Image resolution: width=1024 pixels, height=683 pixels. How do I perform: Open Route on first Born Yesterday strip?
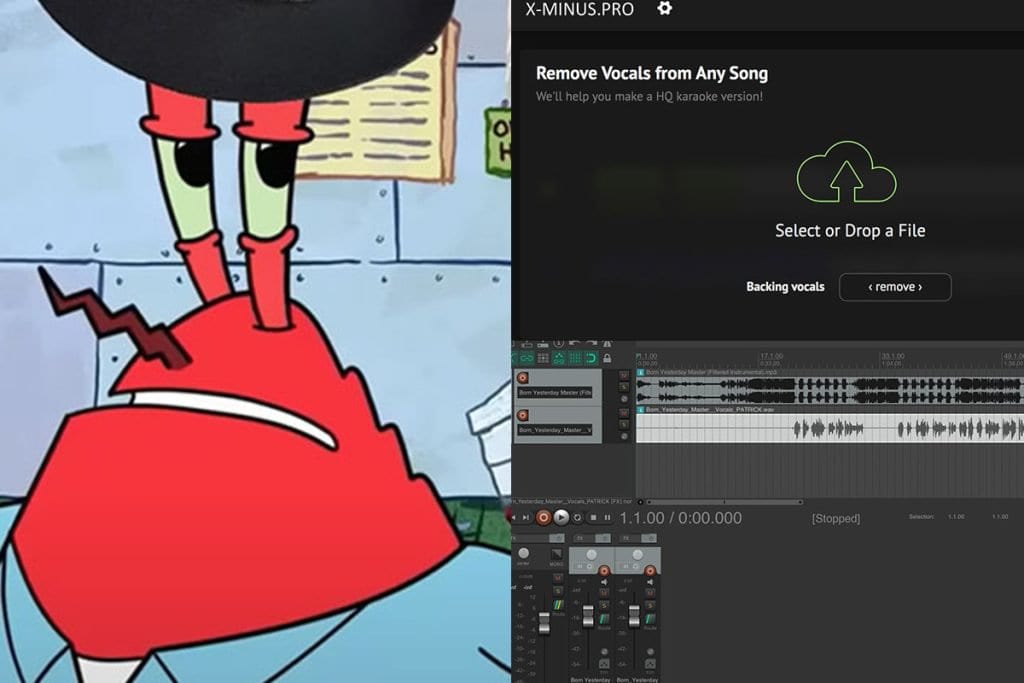point(604,620)
